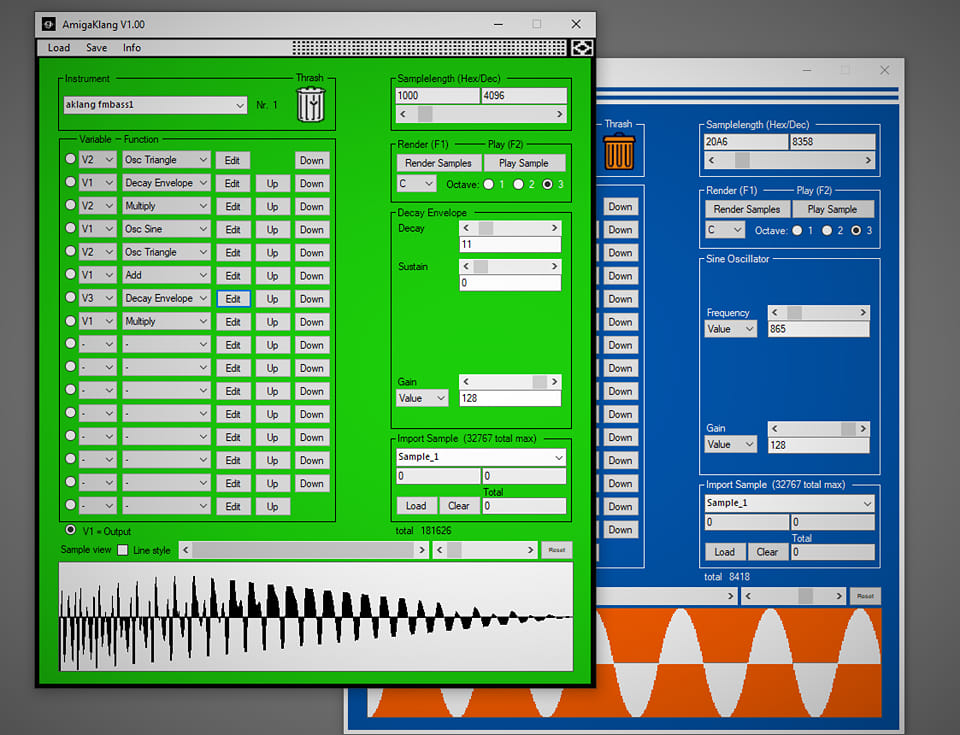Open the first row Osc Triangle function dropdown
The image size is (960, 735).
click(x=166, y=160)
